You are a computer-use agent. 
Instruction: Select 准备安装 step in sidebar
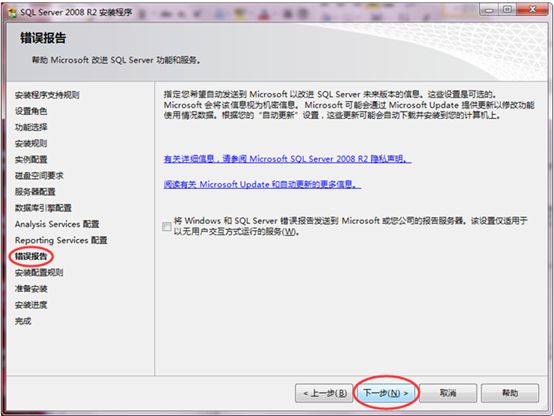[x=31, y=289]
